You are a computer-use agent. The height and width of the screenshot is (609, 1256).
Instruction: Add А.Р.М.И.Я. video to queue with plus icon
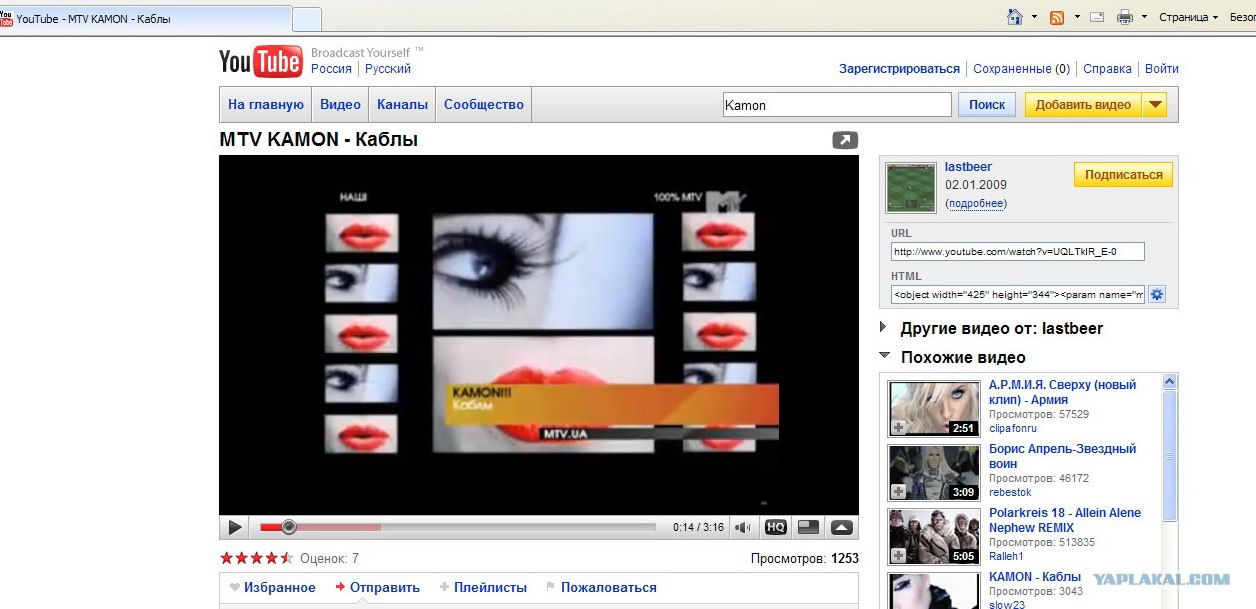(898, 427)
